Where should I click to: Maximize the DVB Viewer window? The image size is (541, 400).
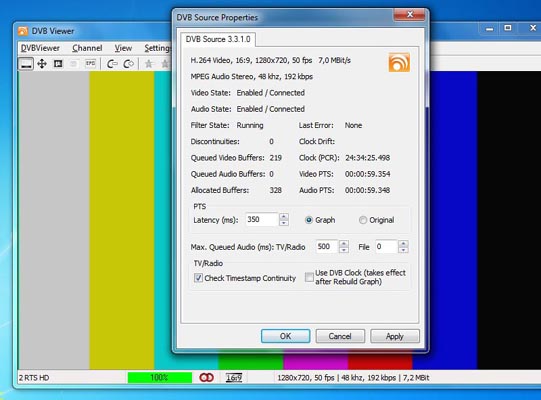pyautogui.click(x=508, y=28)
